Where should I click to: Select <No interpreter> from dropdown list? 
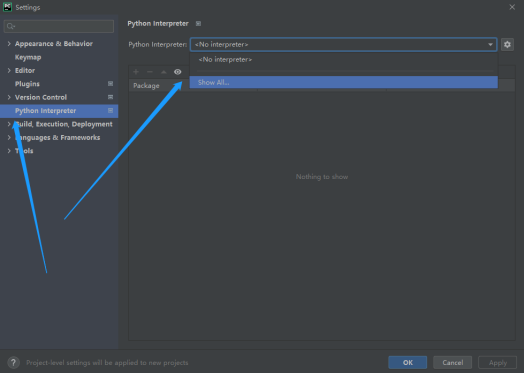click(344, 60)
